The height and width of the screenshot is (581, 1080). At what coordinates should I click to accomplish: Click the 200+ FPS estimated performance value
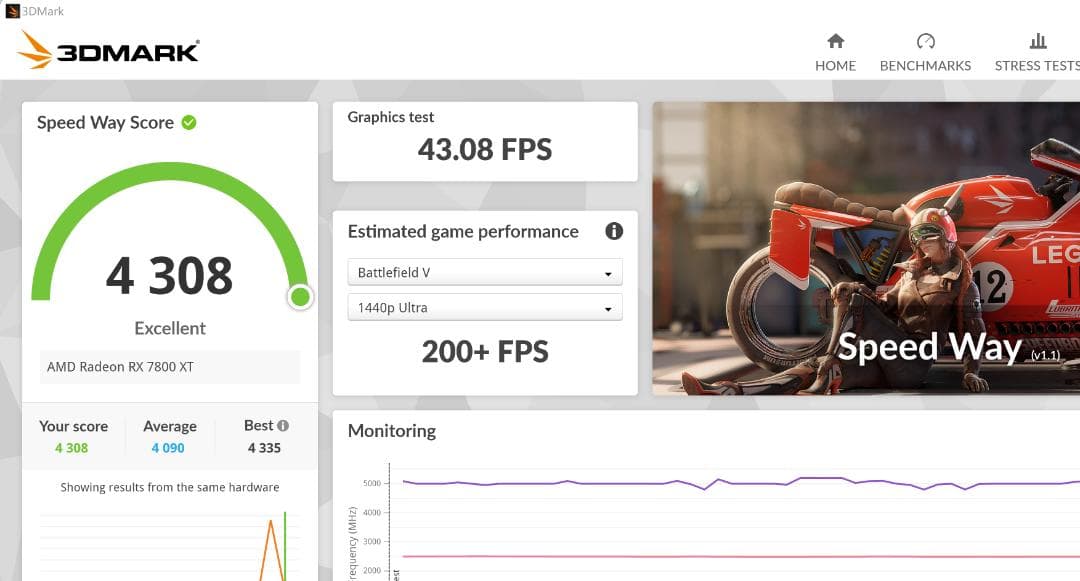coord(485,352)
